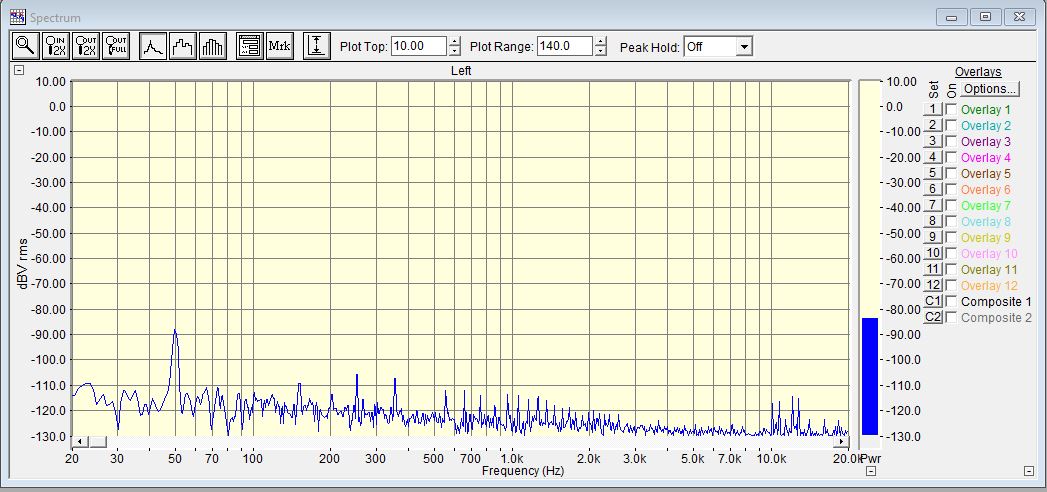1047x492 pixels.
Task: Click the dBV rms axis label
Action: (23, 263)
